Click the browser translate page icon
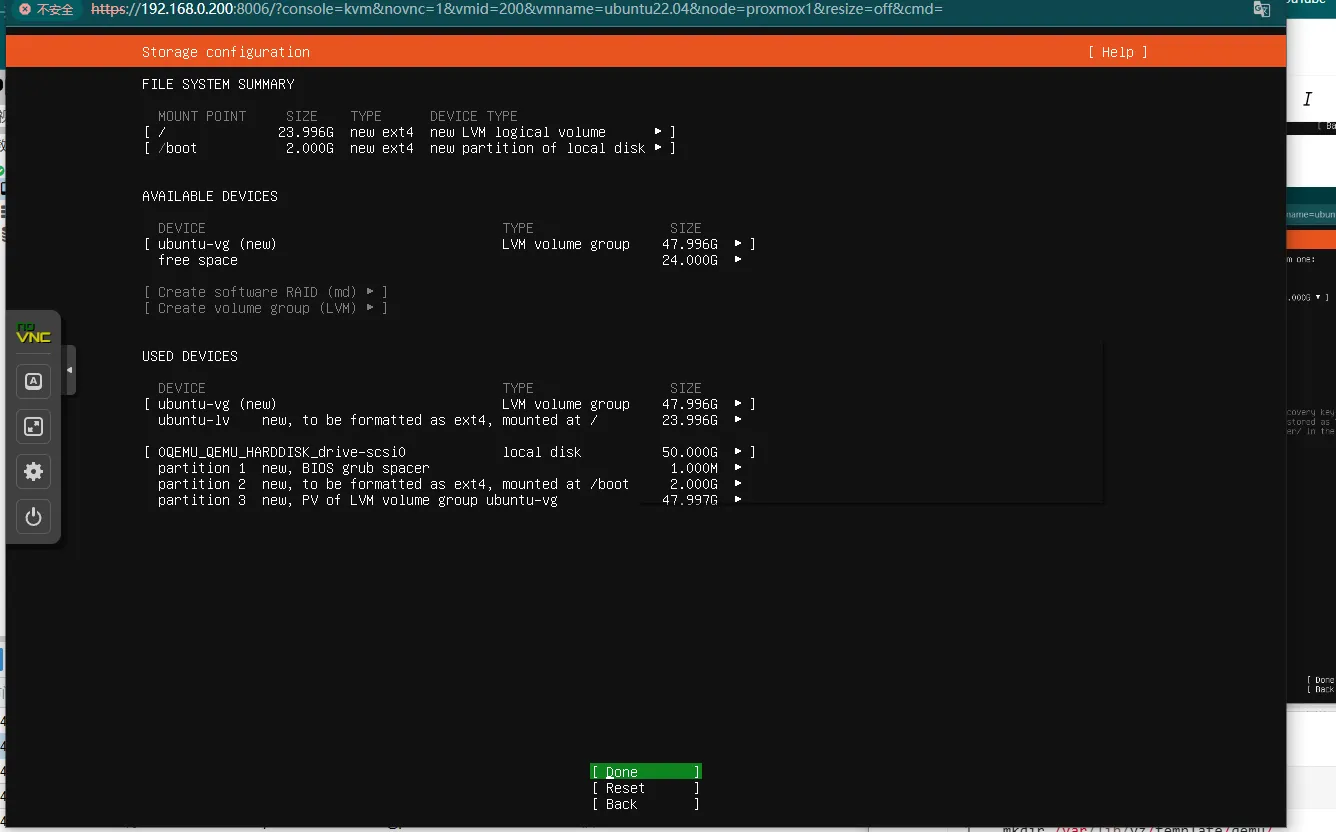 tap(1262, 9)
